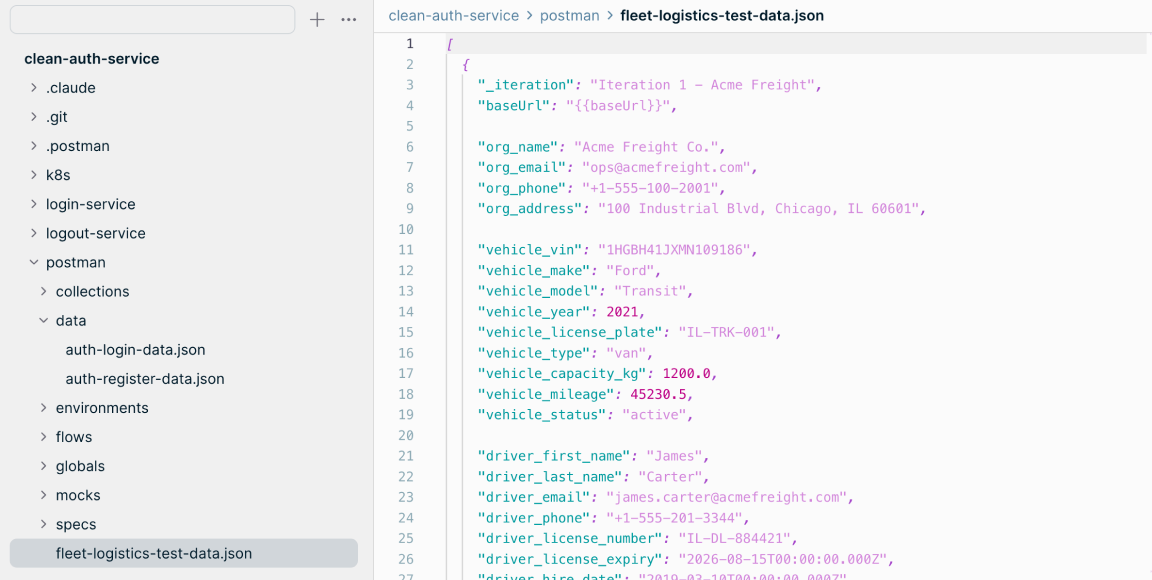The image size is (1152, 580).
Task: Click the "Acme Freight Co." value
Action: pyautogui.click(x=647, y=146)
